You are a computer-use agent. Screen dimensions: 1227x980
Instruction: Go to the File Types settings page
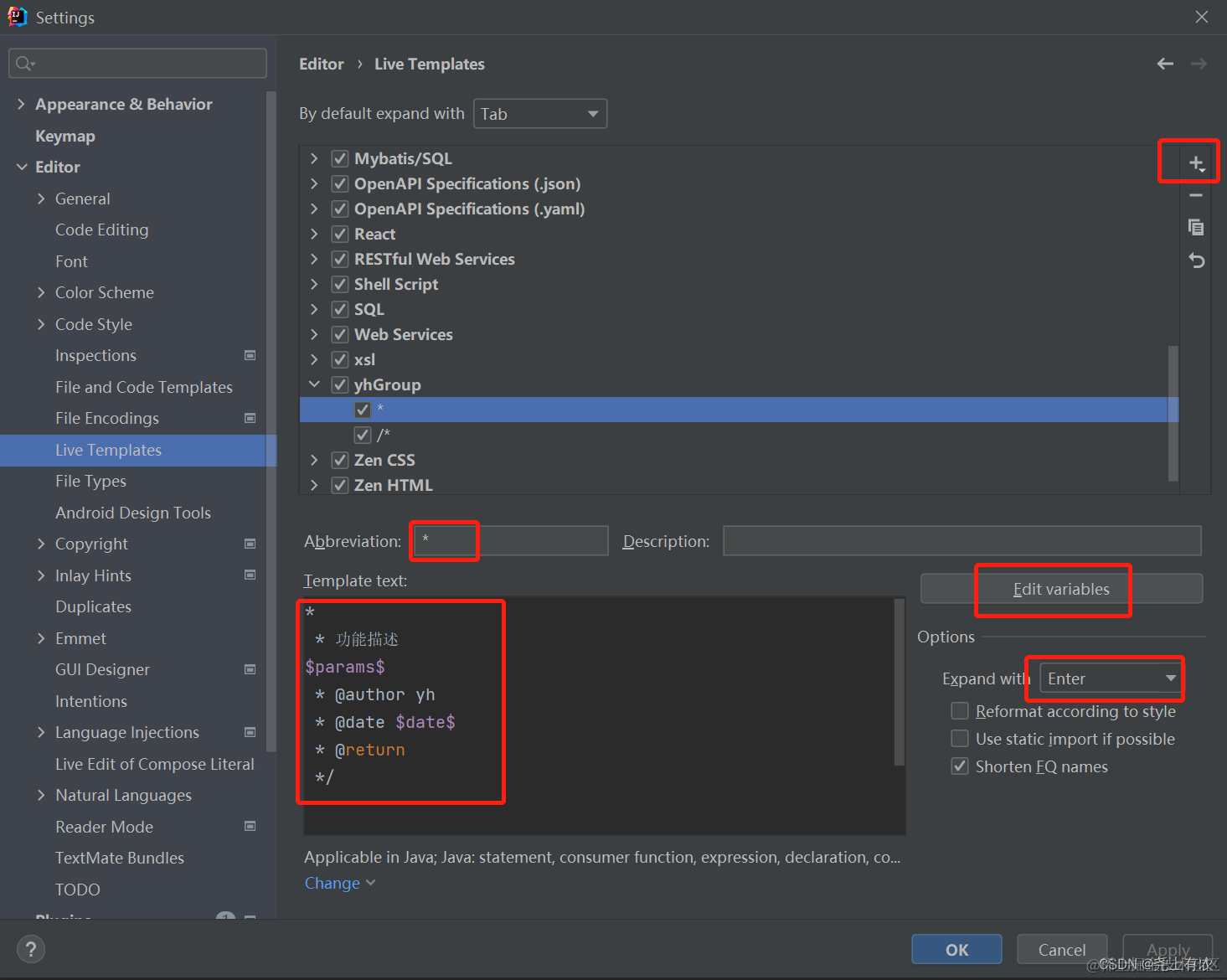click(x=90, y=481)
